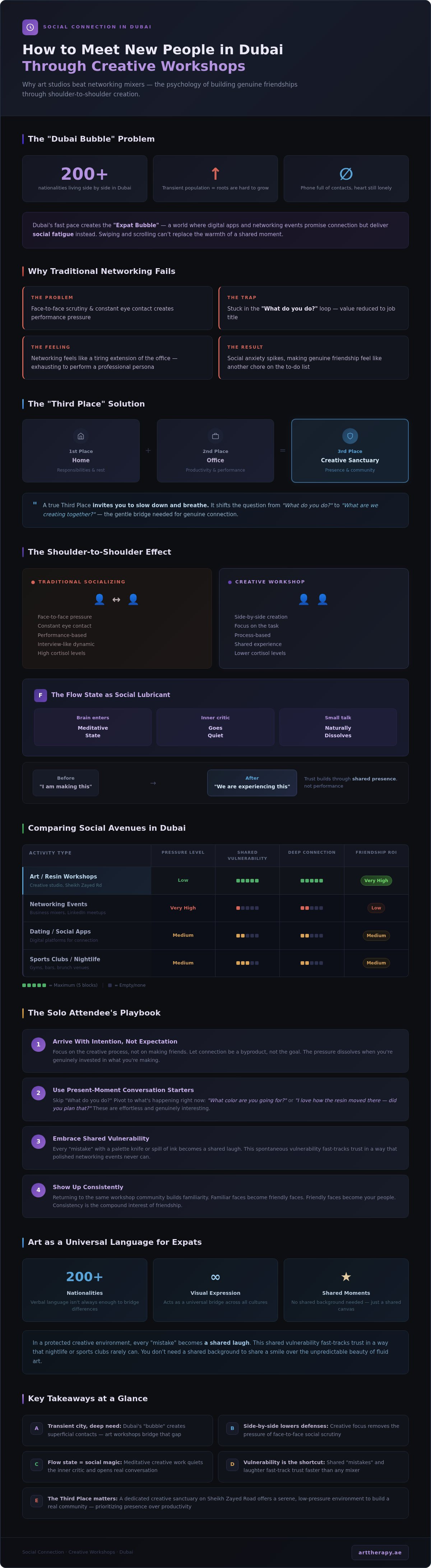The width and height of the screenshot is (431, 1568).
Task: Select step 1 badge for Arrive With Intention
Action: (x=38, y=1045)
